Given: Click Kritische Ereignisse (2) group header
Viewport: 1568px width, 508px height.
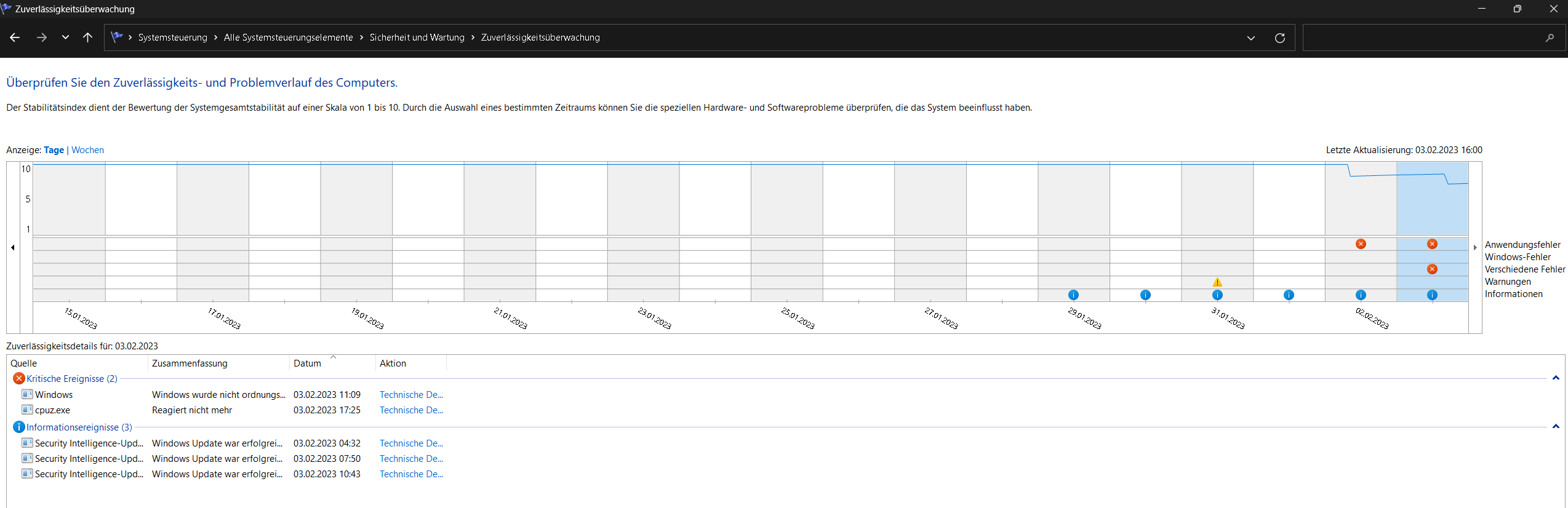Looking at the screenshot, I should tap(71, 379).
